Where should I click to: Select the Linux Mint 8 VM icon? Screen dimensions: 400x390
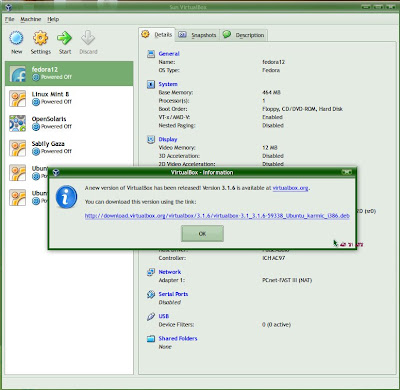pos(18,98)
